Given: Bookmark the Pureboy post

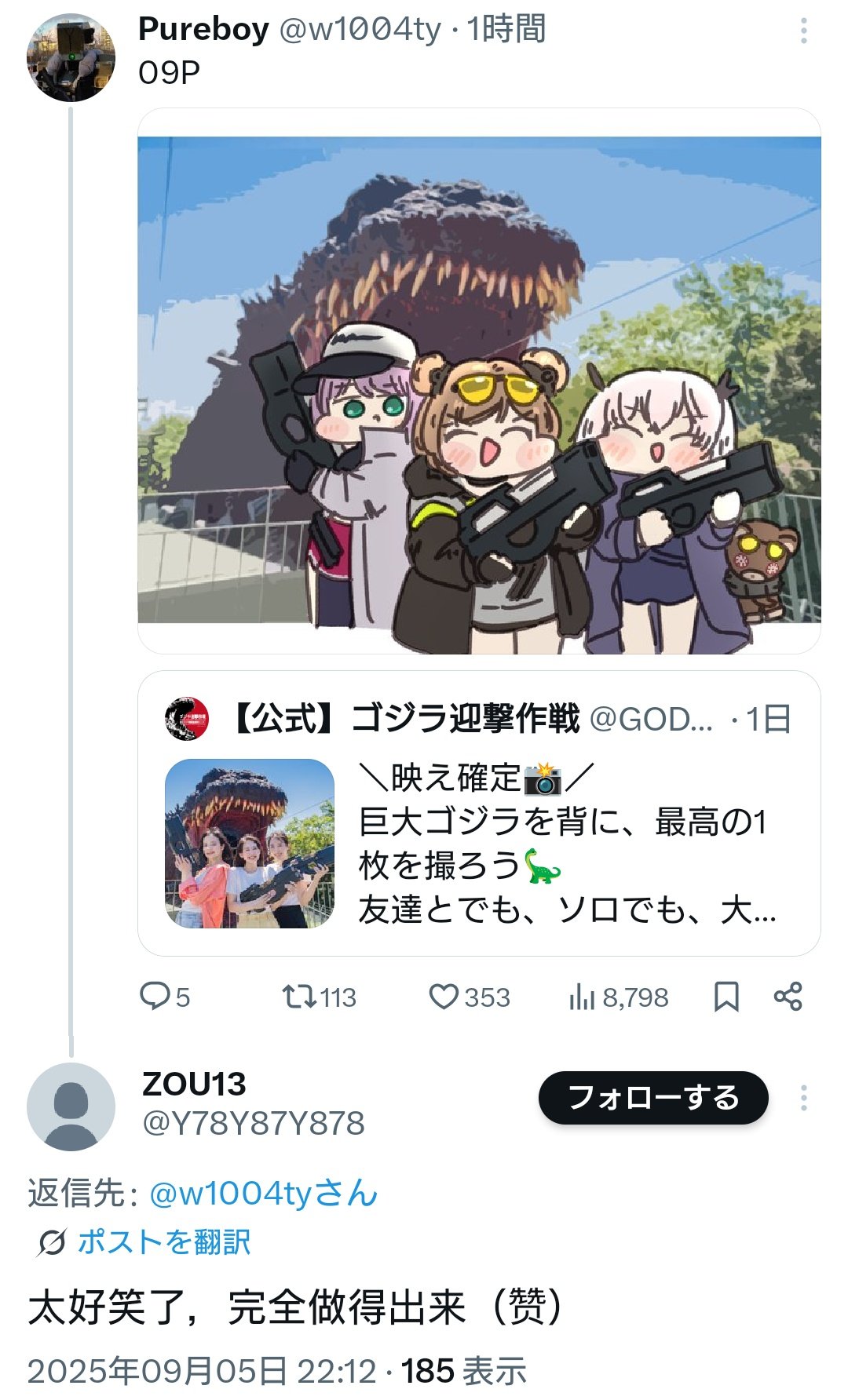Looking at the screenshot, I should [726, 997].
